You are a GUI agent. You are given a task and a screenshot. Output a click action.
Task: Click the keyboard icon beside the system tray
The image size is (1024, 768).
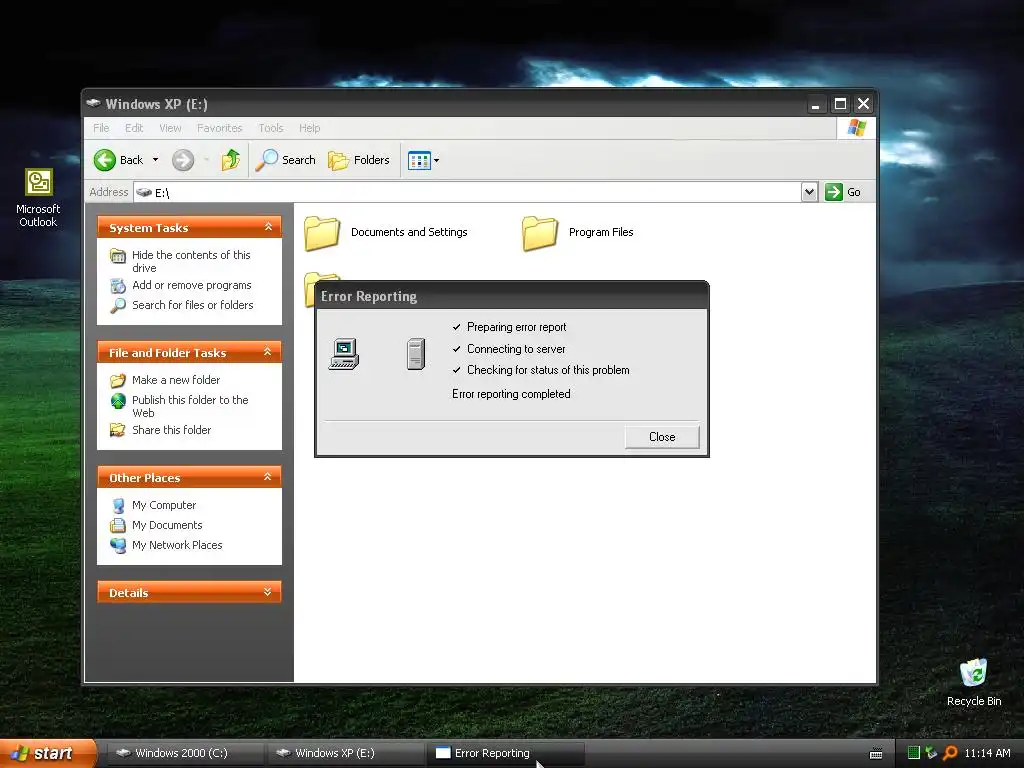click(x=876, y=754)
